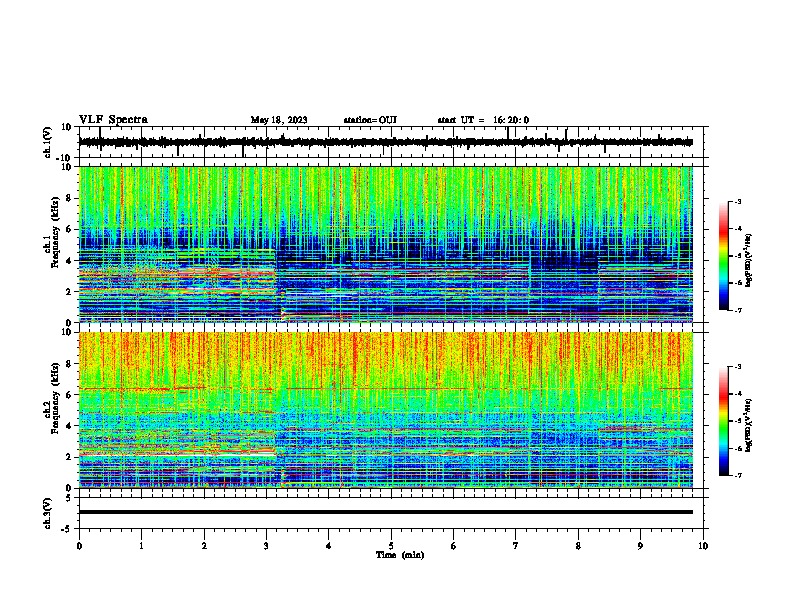792x612 pixels.
Task: Click the ch.3 flat black trace
Action: pos(385,512)
